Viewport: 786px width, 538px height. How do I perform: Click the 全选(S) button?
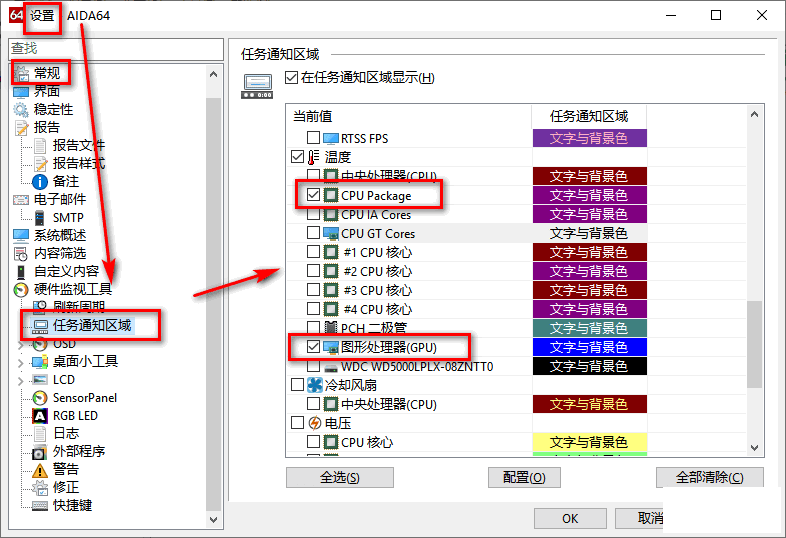tap(340, 477)
